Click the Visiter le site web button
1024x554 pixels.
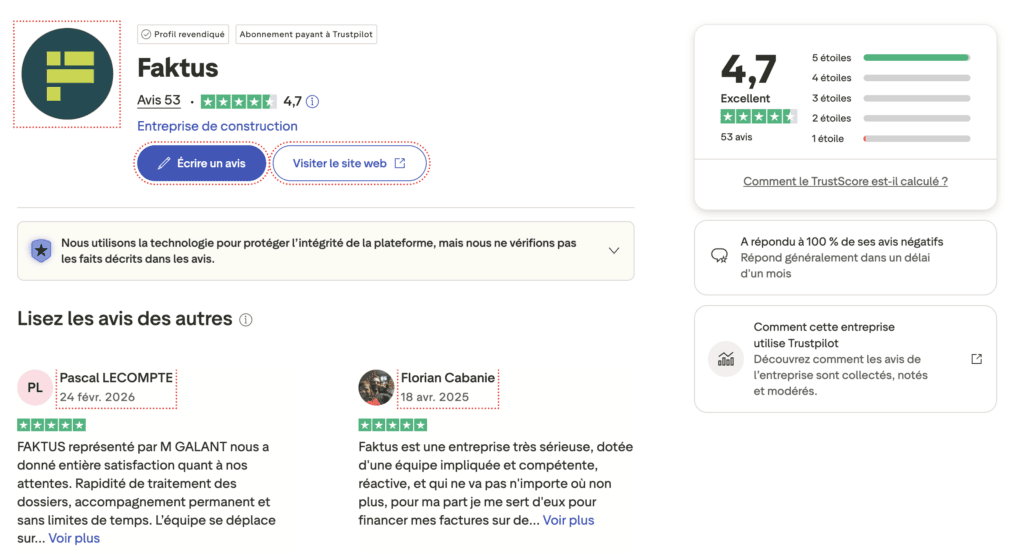click(x=349, y=163)
